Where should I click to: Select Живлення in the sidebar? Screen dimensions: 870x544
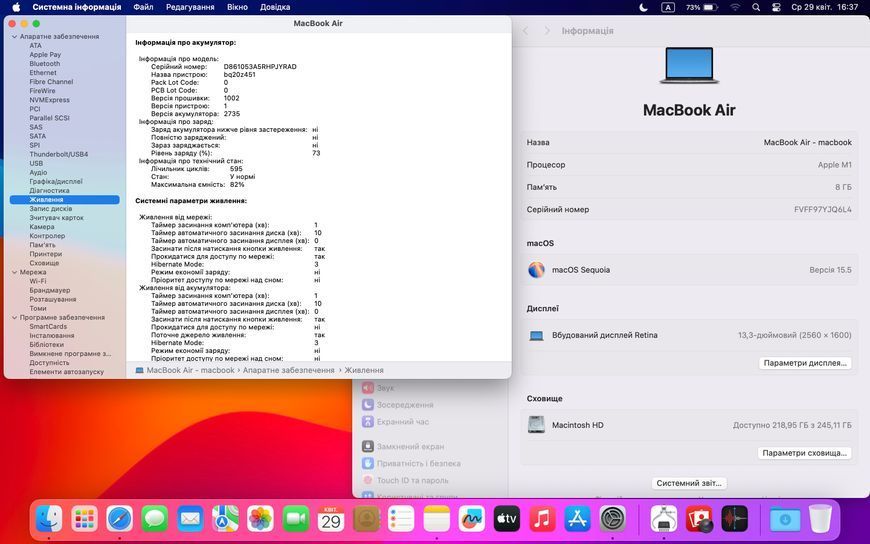pyautogui.click(x=64, y=200)
